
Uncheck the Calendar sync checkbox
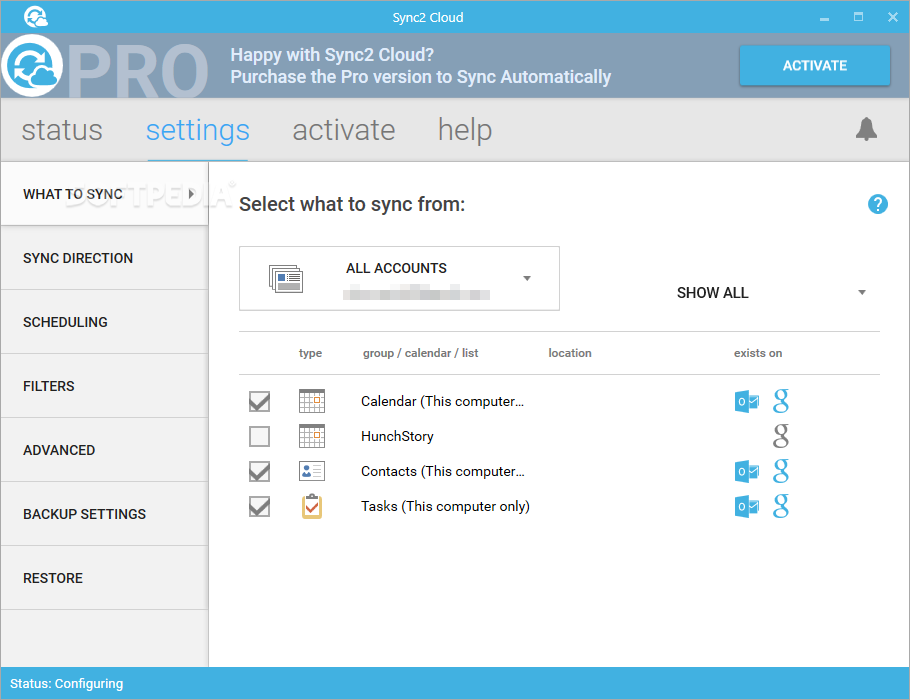click(x=259, y=401)
